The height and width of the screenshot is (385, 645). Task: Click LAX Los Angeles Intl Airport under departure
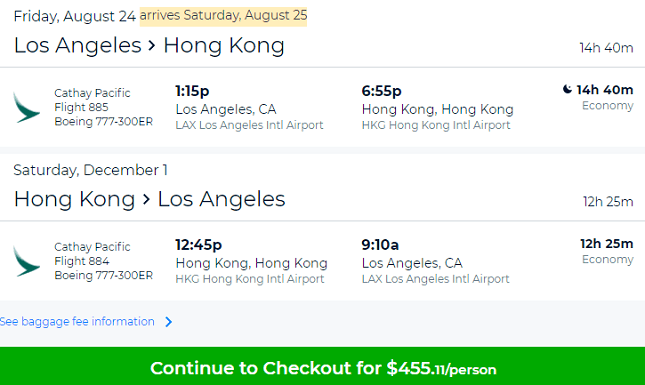click(249, 125)
